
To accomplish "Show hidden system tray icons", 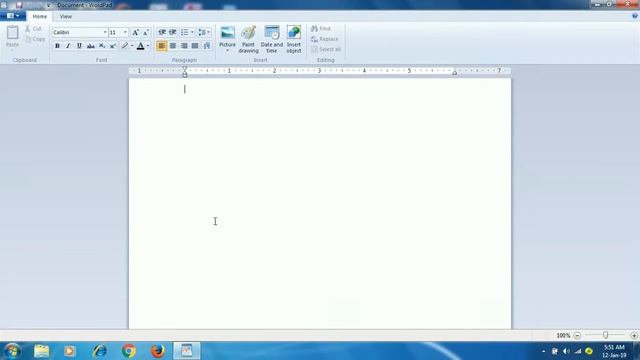I will tap(543, 351).
